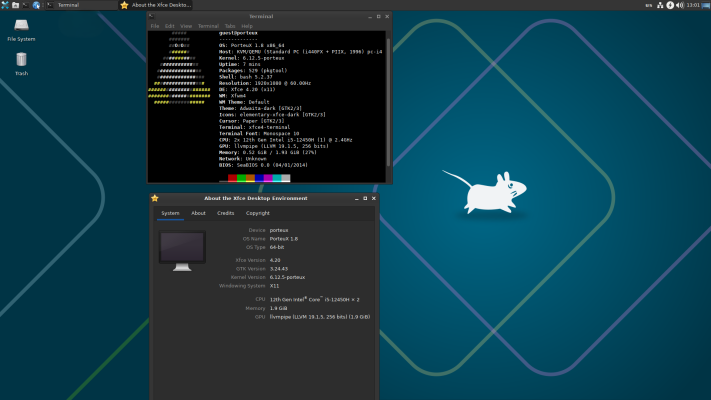Click the red color block in the terminal output
The image size is (711, 400).
coord(232,178)
